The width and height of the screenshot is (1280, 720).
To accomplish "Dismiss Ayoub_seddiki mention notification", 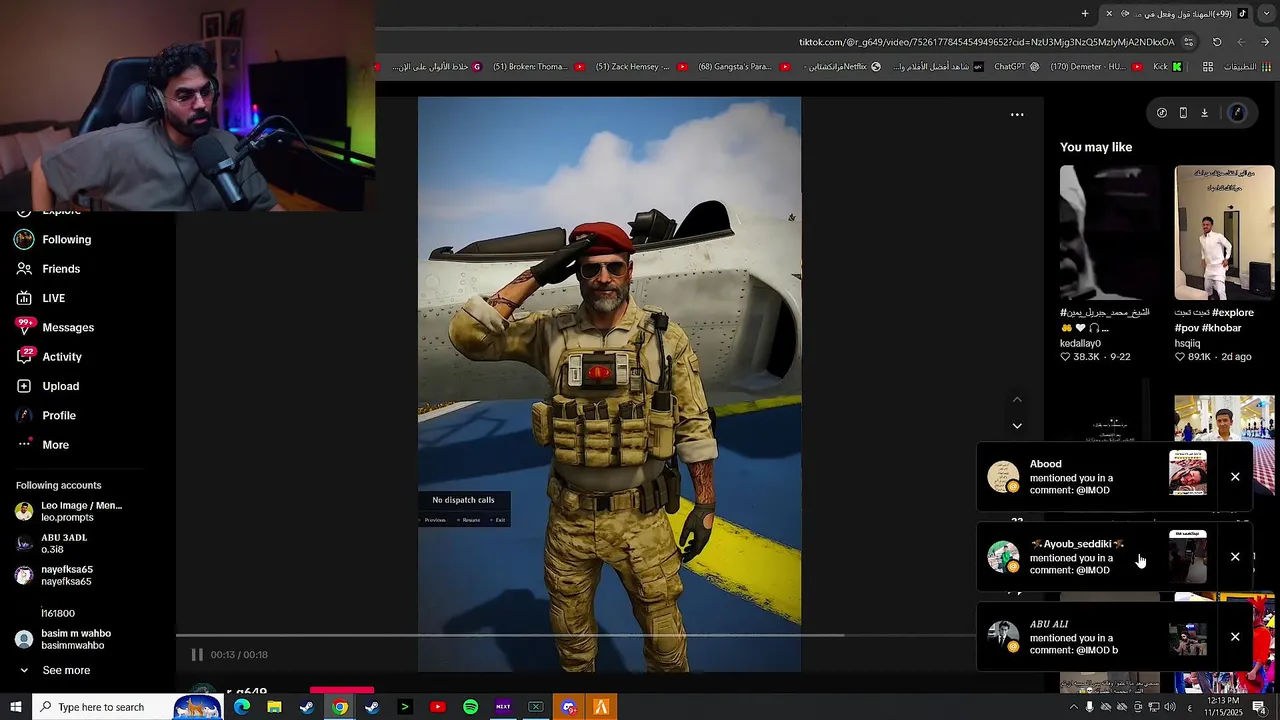I will click(x=1235, y=557).
